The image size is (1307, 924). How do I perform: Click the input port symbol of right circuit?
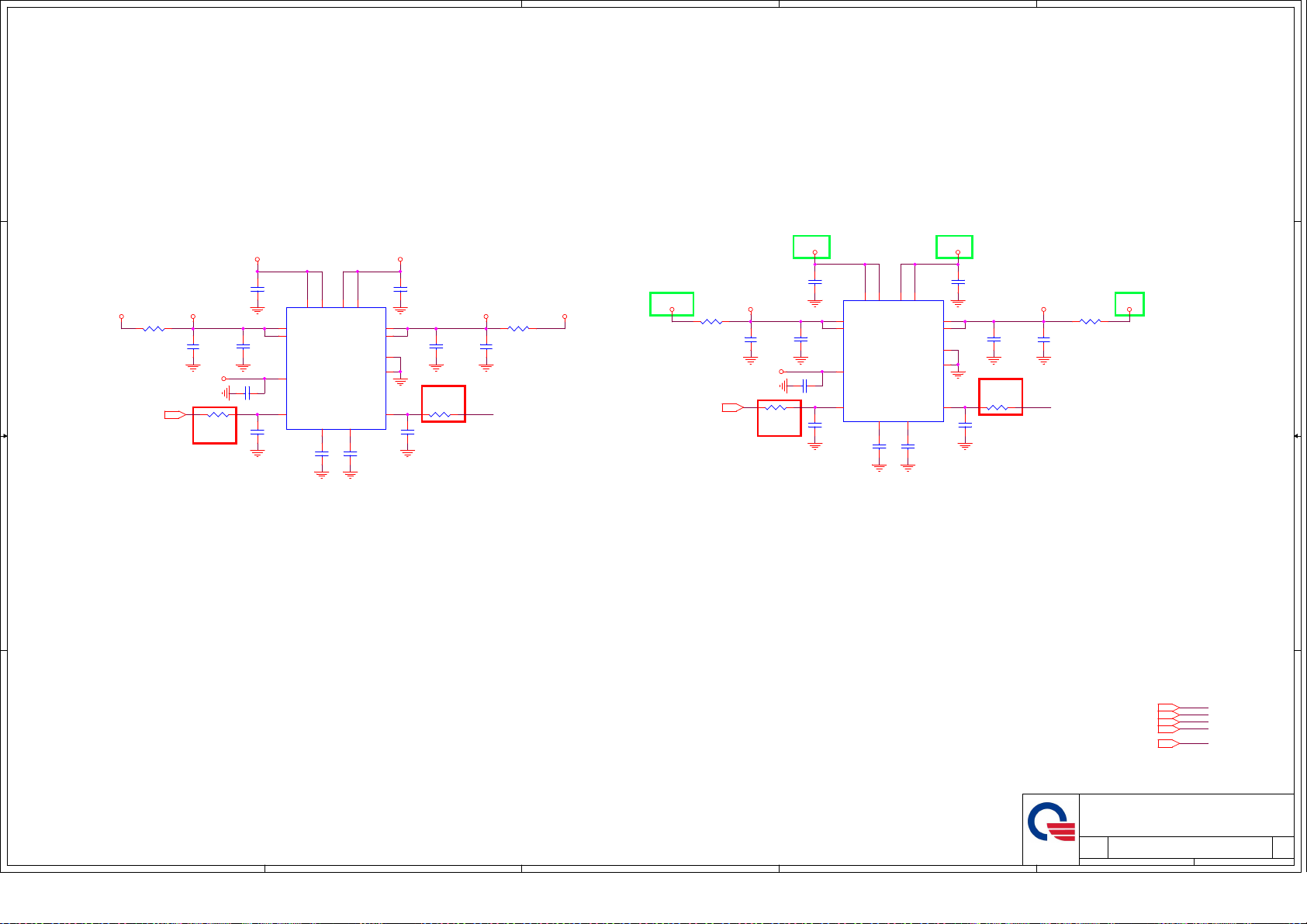[733, 407]
